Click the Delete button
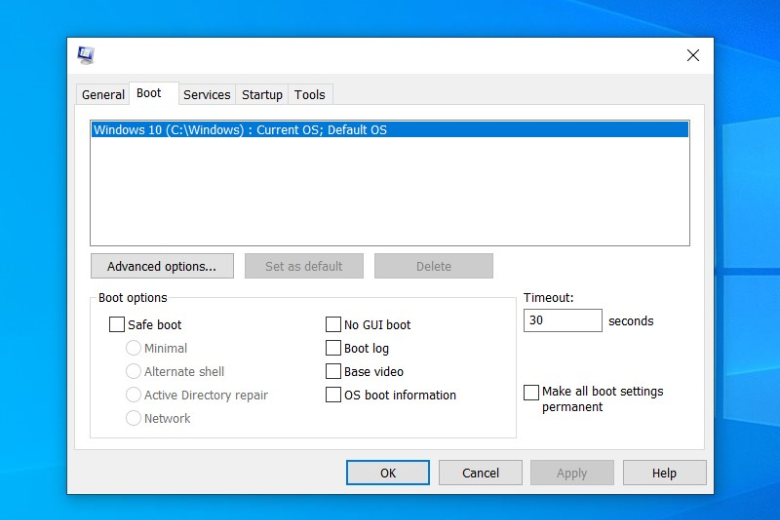 (434, 266)
